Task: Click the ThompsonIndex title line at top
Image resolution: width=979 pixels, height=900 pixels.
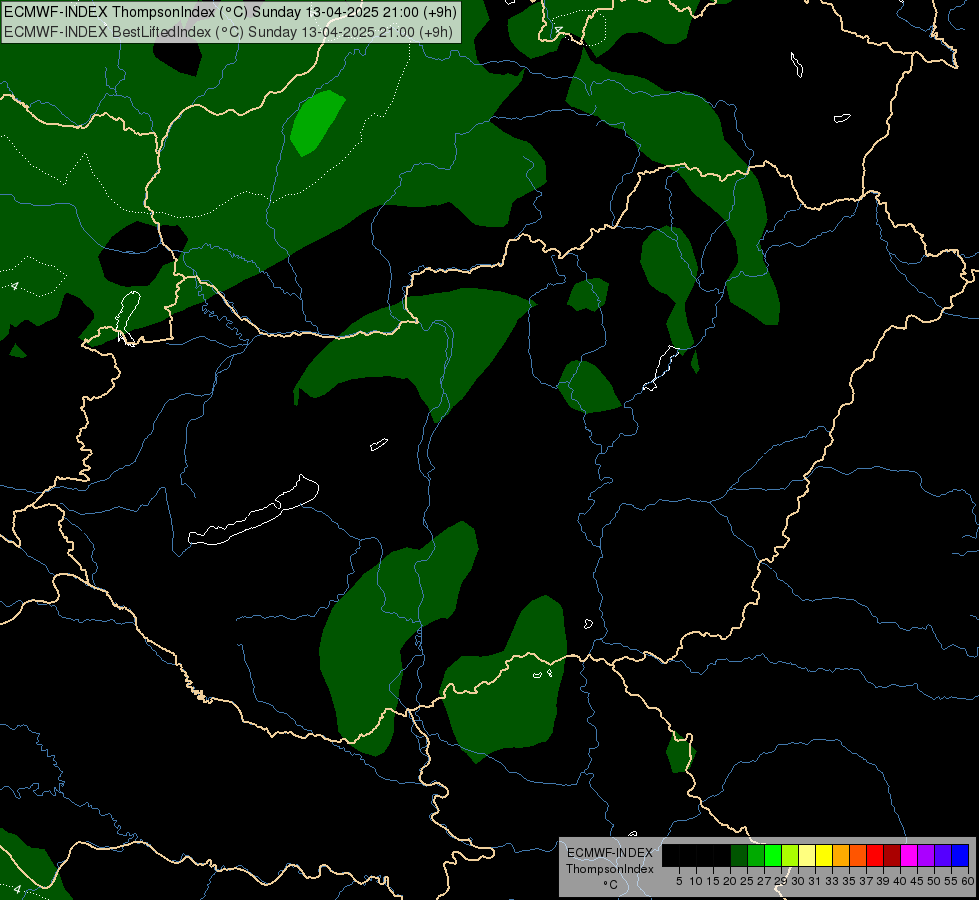Action: point(230,12)
